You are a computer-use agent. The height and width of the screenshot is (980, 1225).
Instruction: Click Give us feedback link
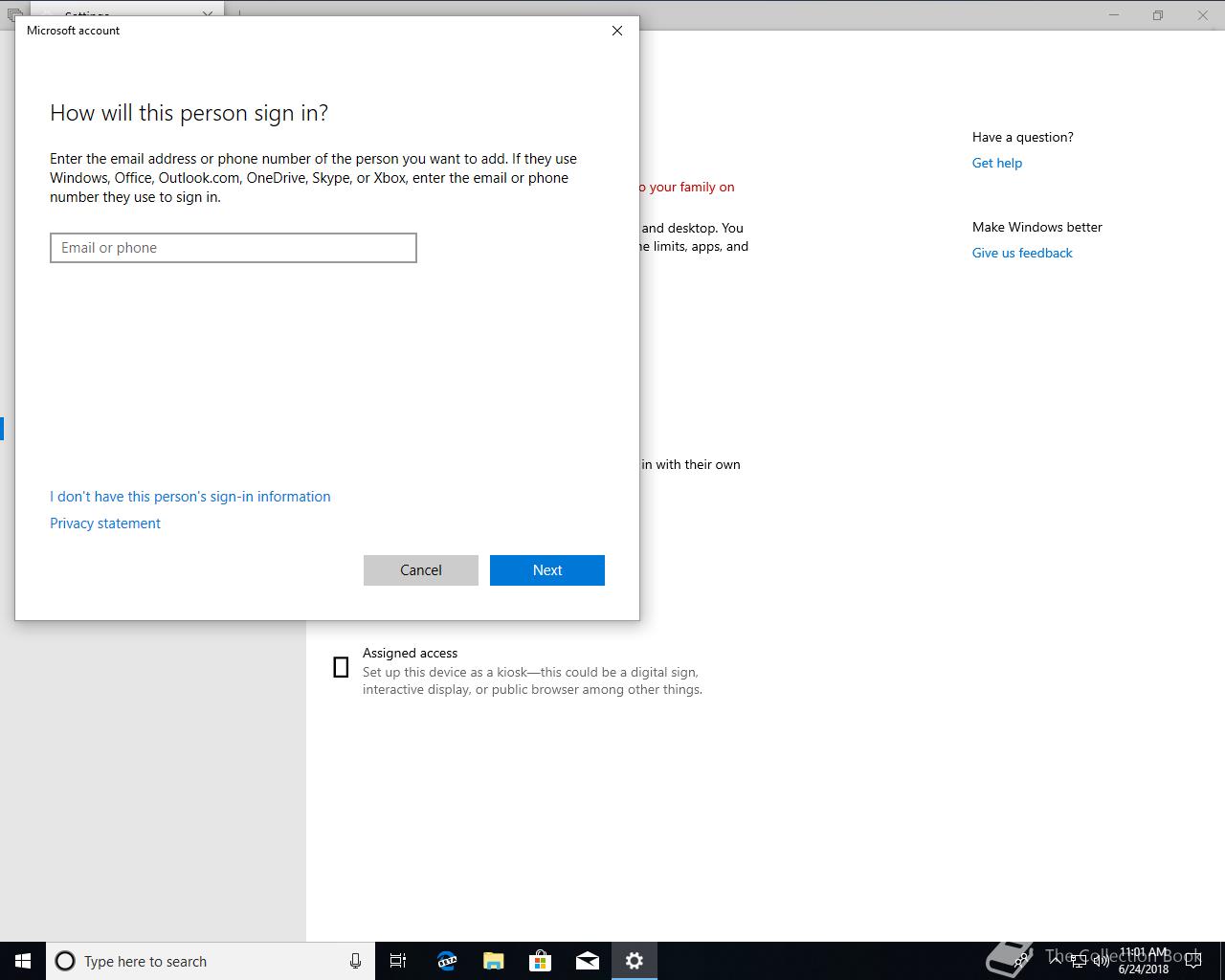(1022, 253)
